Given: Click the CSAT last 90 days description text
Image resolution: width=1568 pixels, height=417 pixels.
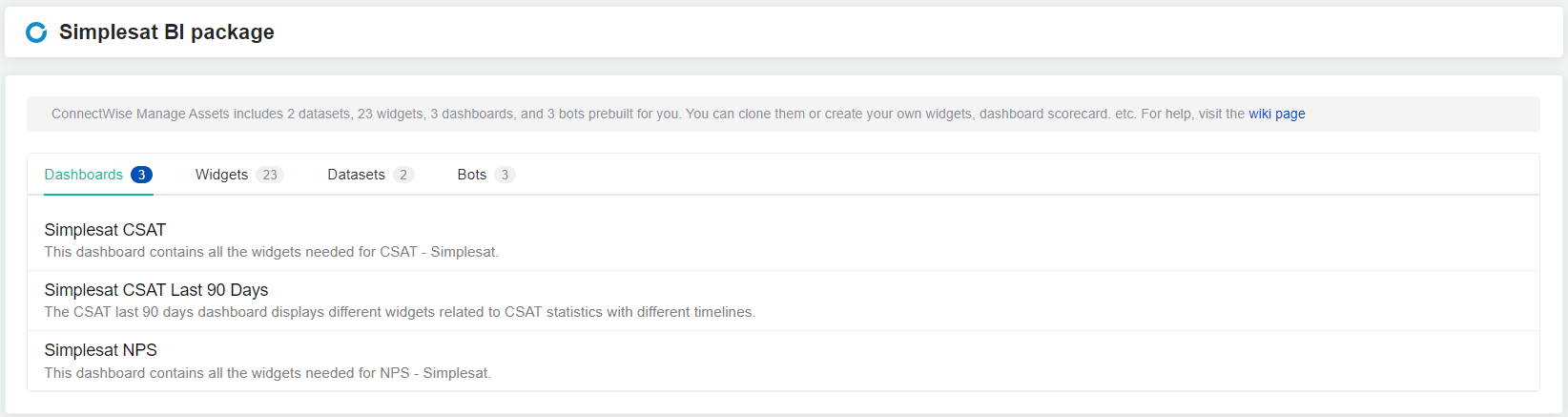Looking at the screenshot, I should coord(400,312).
